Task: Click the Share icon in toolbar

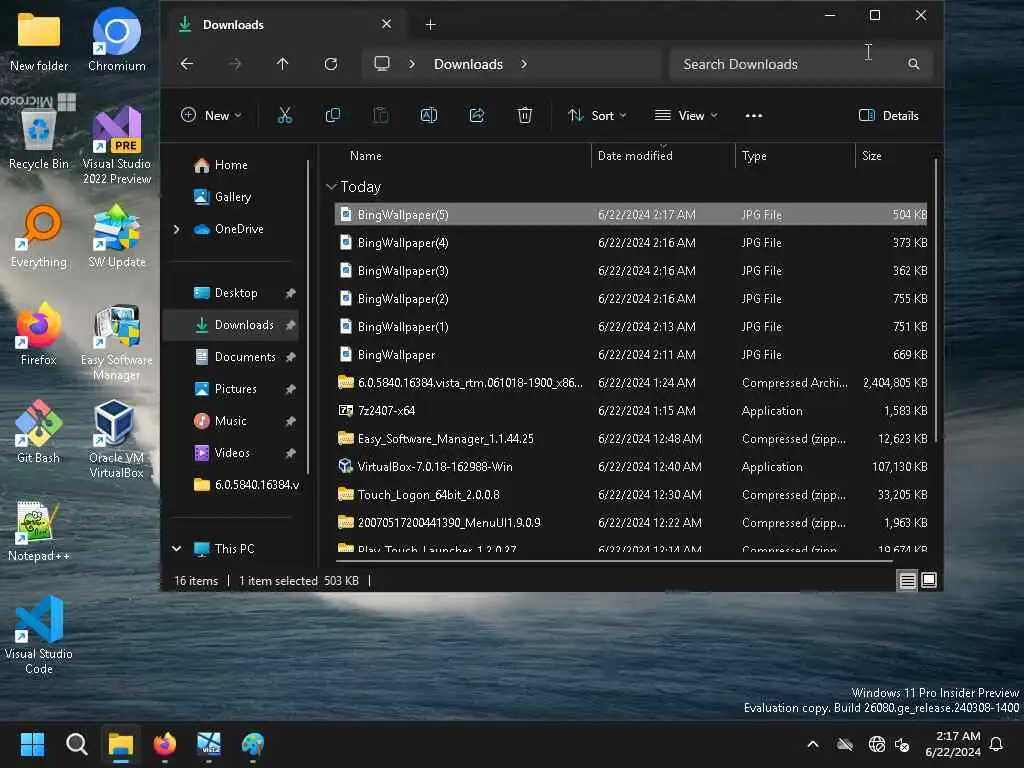Action: (477, 116)
